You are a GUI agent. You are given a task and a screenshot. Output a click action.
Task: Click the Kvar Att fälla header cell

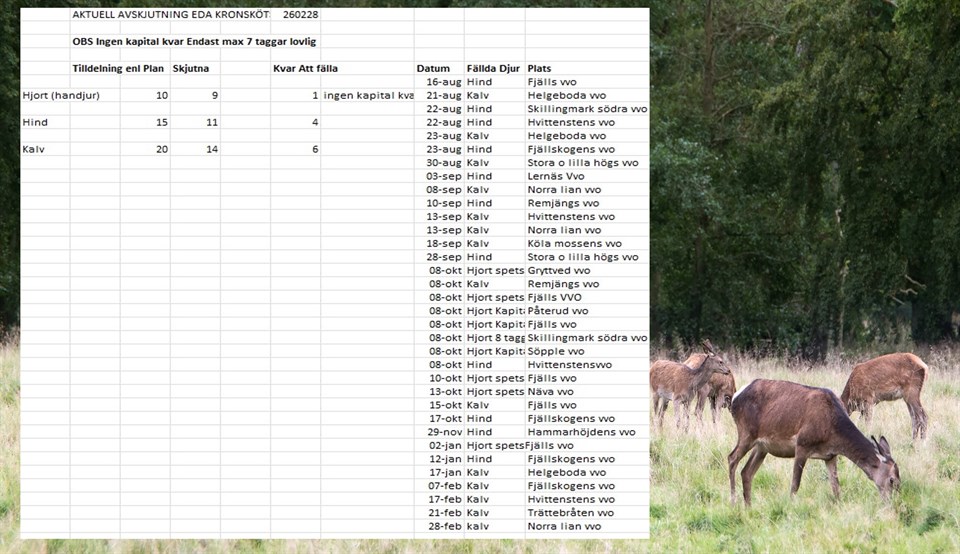pos(305,68)
